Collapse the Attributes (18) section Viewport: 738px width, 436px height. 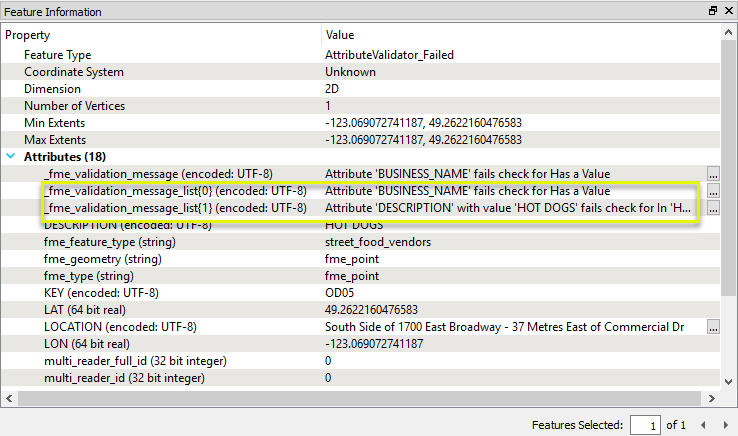pyautogui.click(x=11, y=157)
